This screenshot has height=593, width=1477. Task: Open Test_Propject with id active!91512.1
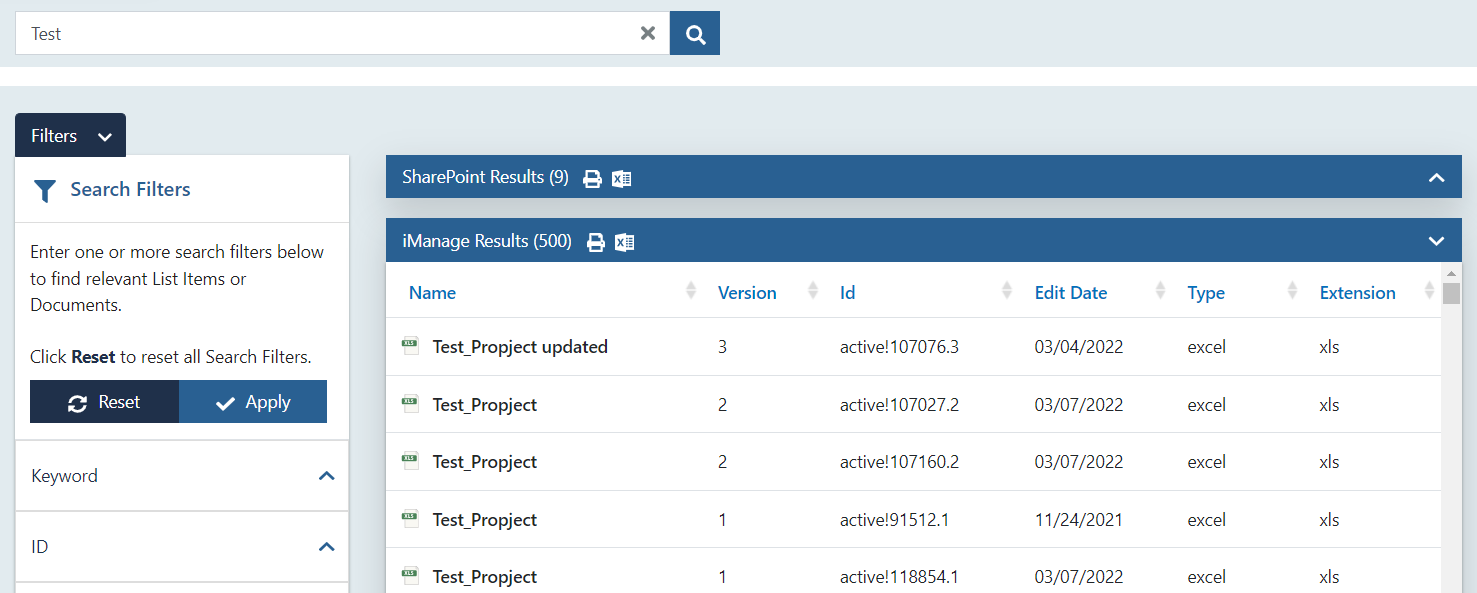coord(485,520)
